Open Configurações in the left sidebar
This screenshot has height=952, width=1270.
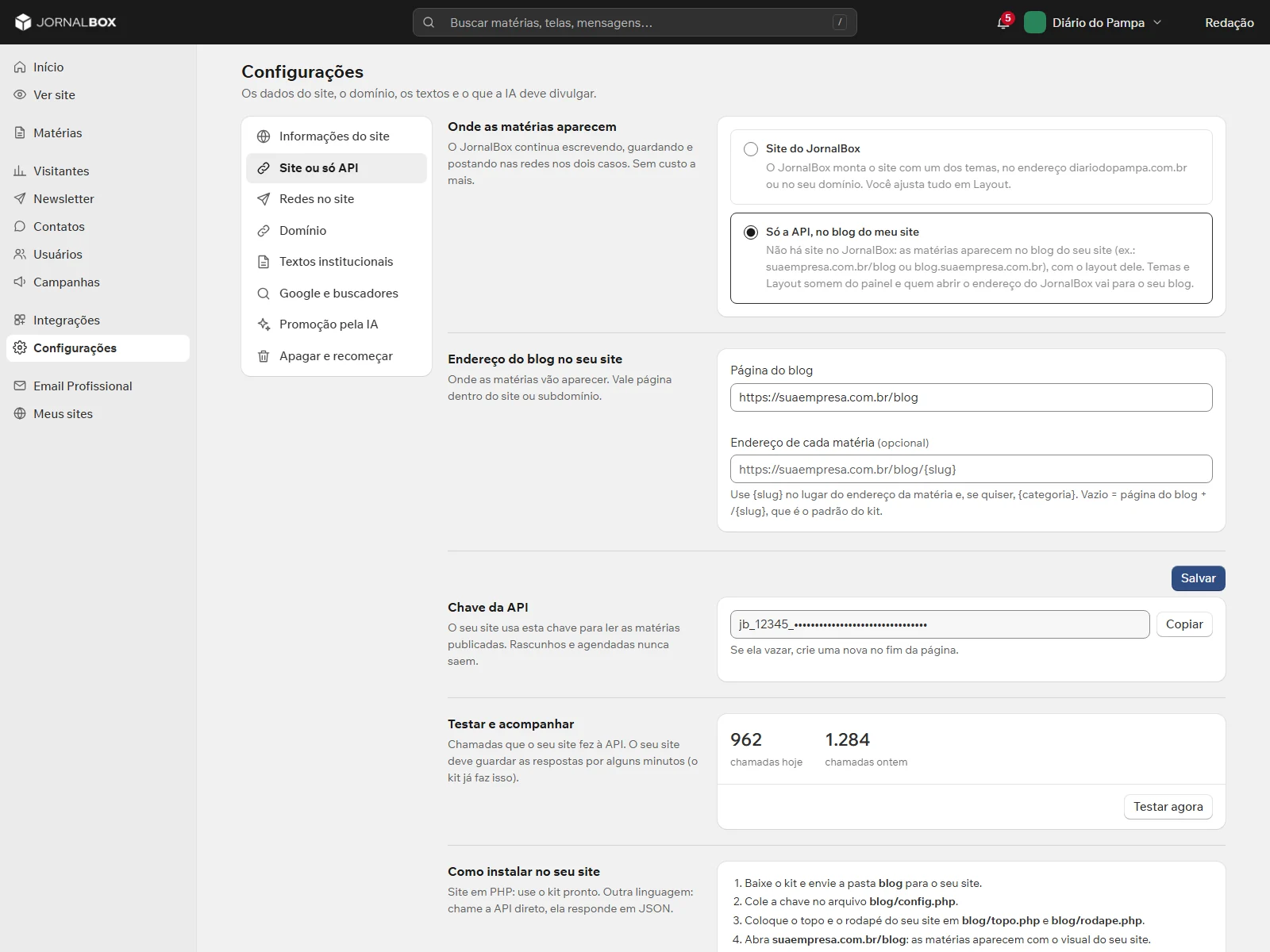98,348
